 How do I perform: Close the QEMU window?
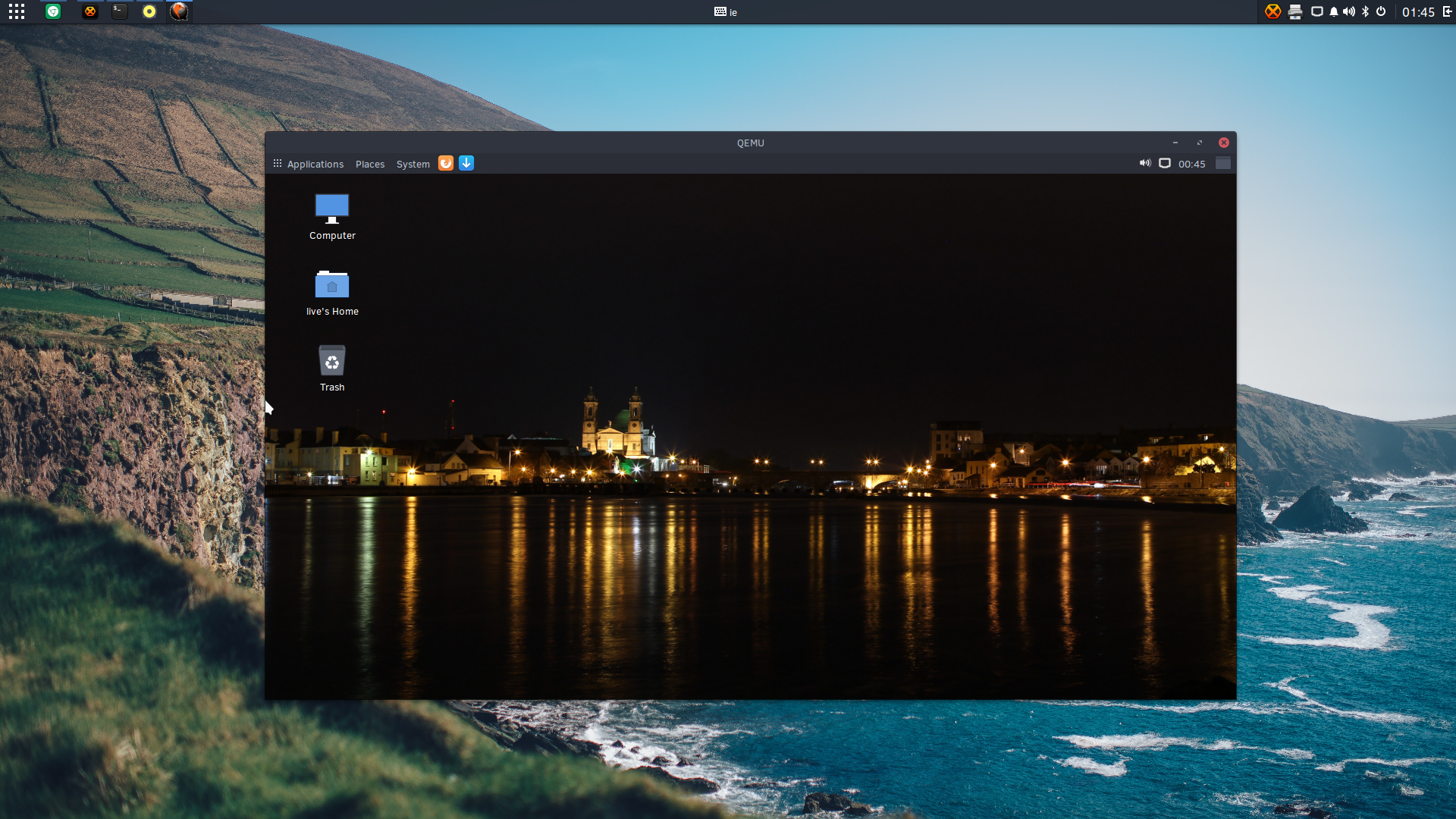pos(1224,143)
